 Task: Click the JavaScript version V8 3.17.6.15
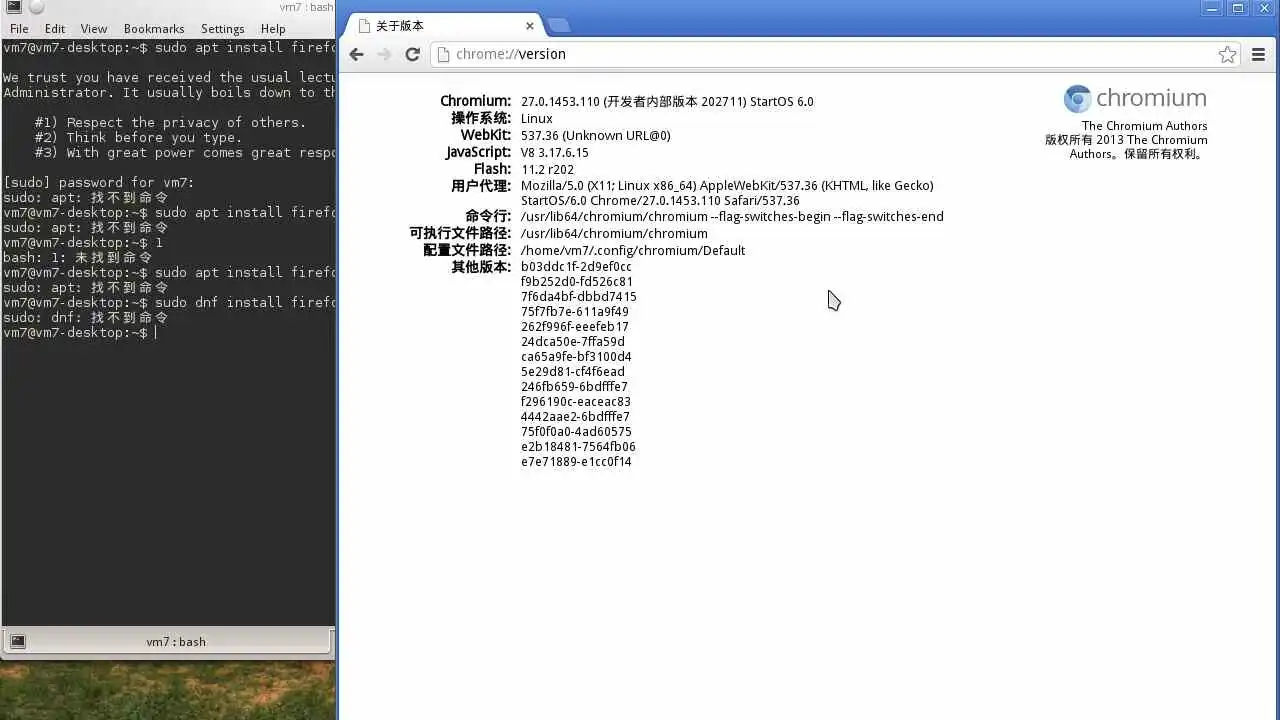555,153
